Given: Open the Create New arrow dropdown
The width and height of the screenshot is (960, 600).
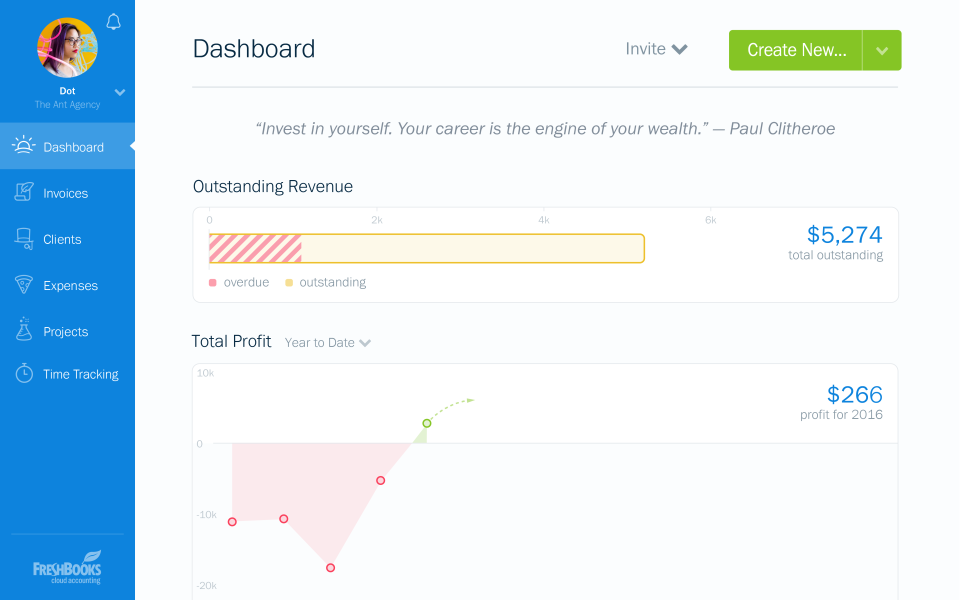Looking at the screenshot, I should (882, 50).
